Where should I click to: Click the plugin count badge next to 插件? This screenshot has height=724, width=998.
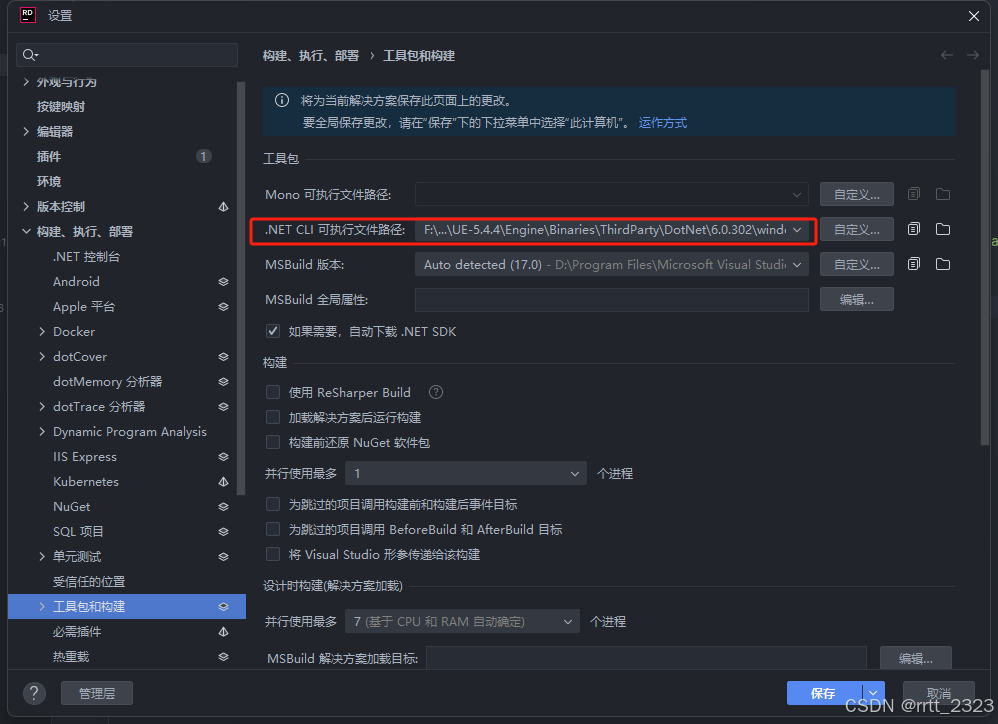203,157
